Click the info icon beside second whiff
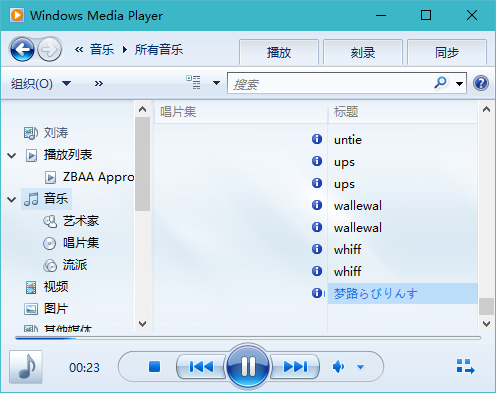Screen dimensions: 496x393 pyautogui.click(x=317, y=271)
